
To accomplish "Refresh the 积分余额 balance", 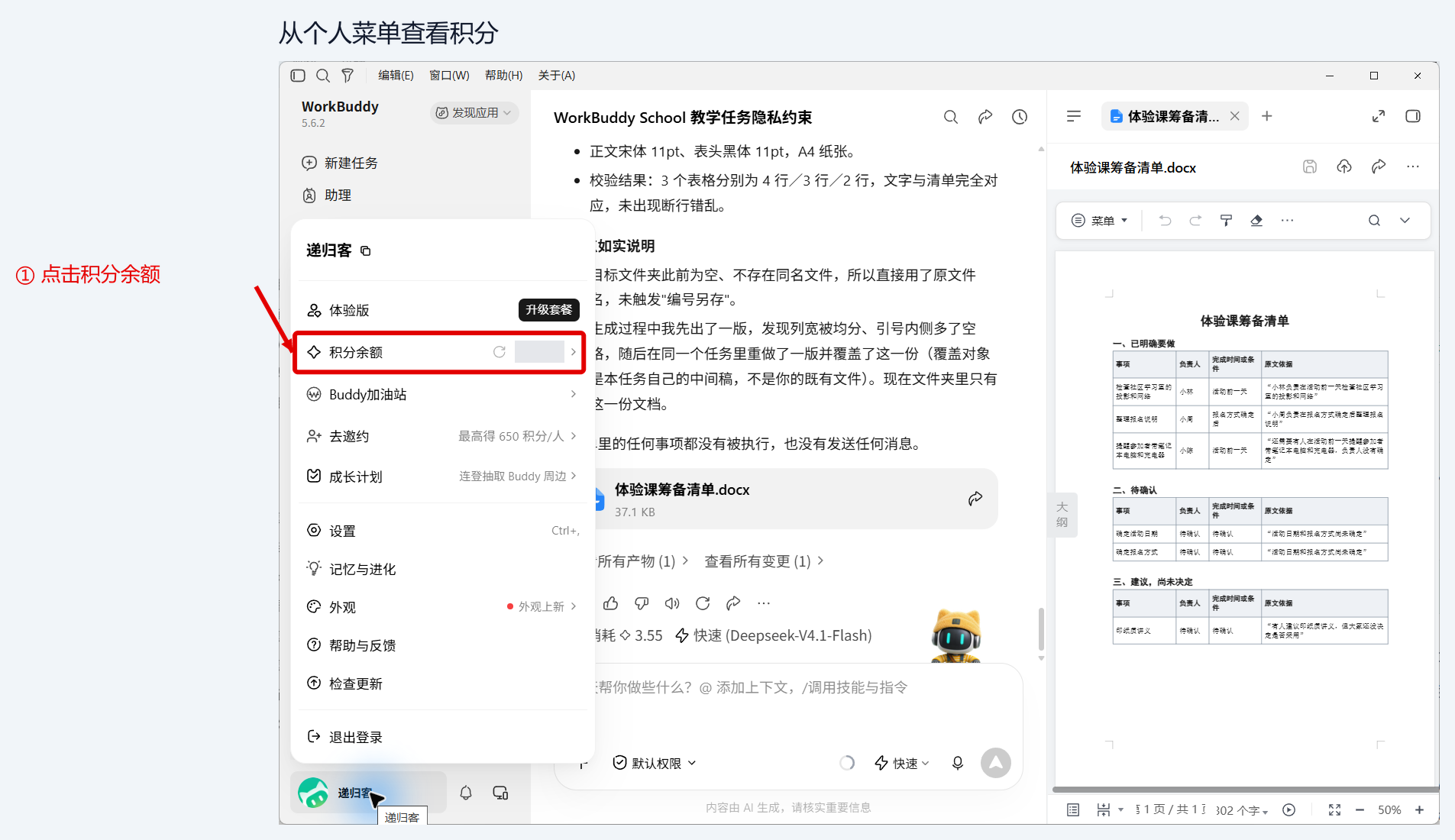I will tap(500, 352).
